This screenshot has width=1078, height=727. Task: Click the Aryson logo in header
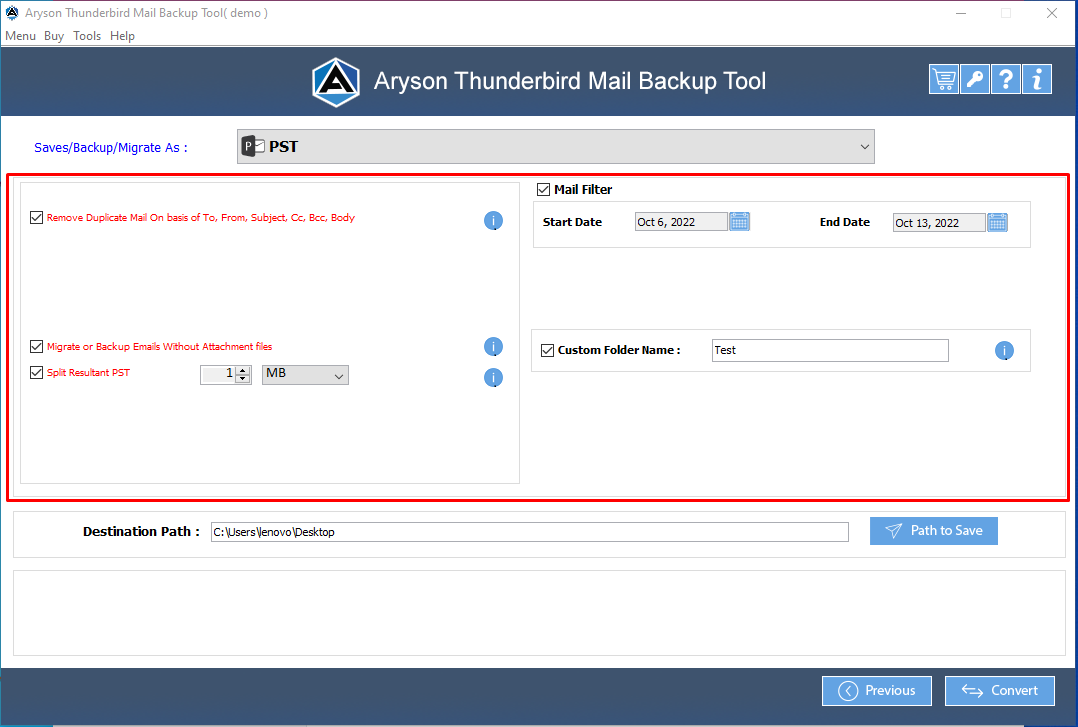[336, 83]
